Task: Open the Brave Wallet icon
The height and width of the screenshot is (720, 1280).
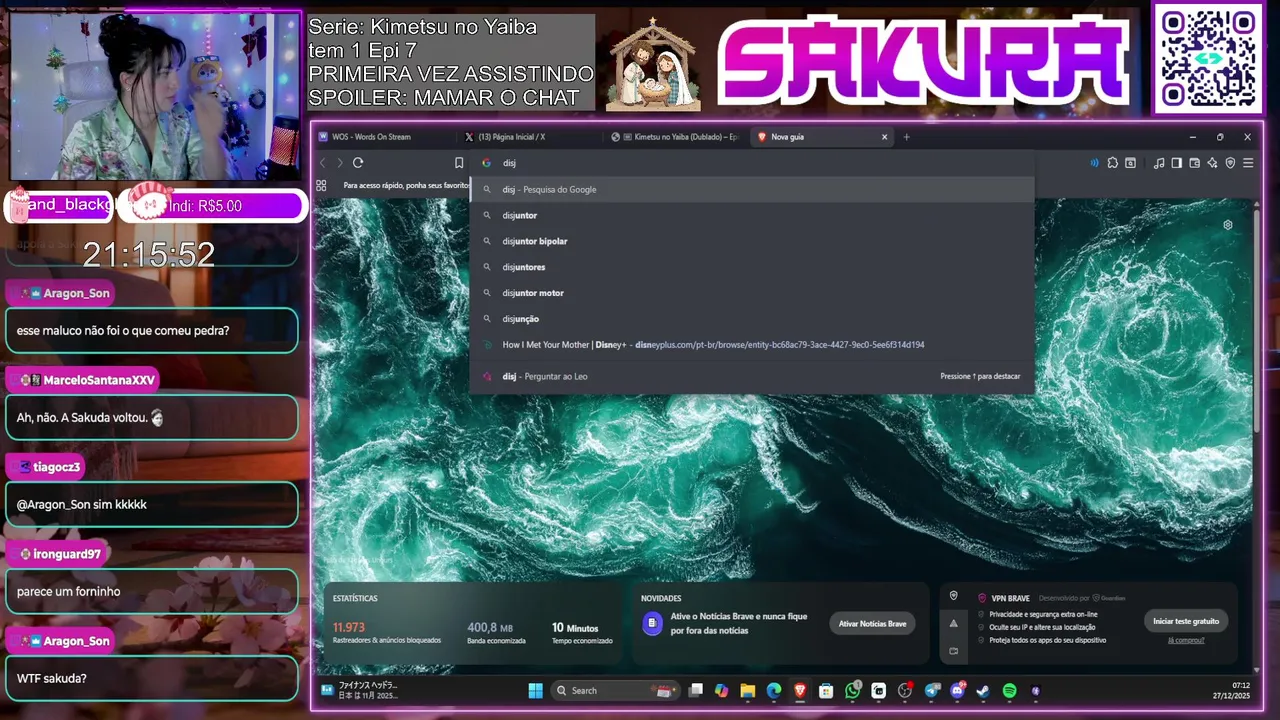Action: (1195, 163)
